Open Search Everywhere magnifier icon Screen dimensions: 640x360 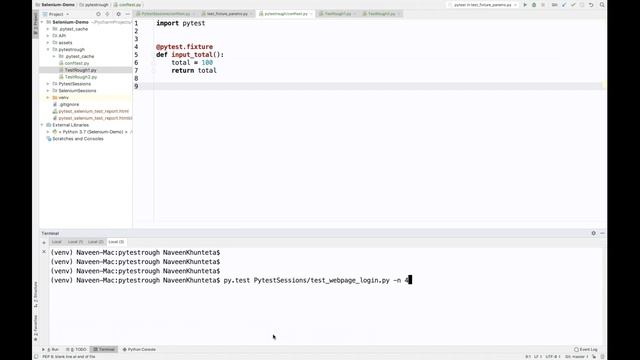pyautogui.click(x=602, y=5)
